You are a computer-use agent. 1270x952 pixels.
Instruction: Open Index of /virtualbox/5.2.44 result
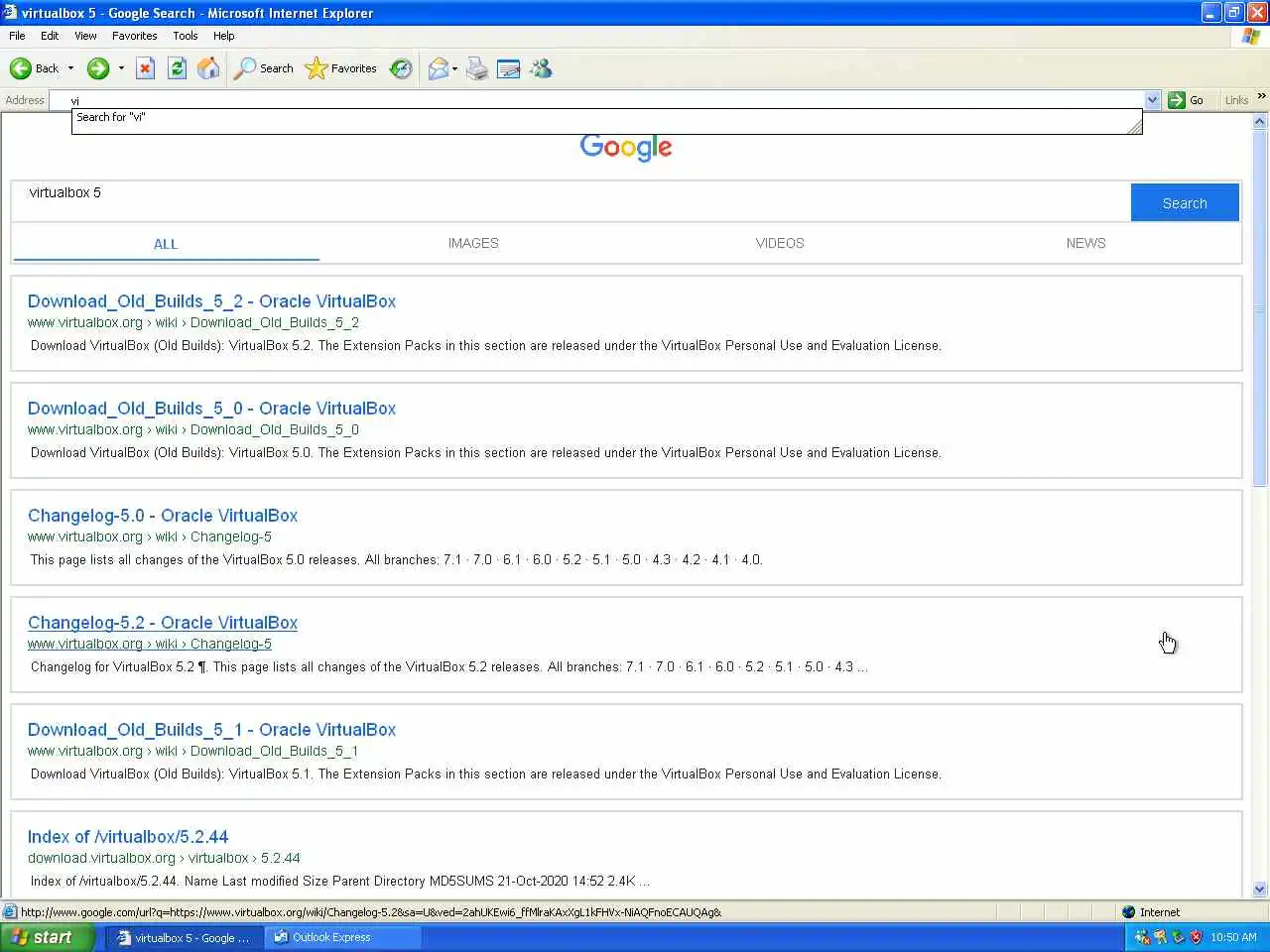point(128,837)
